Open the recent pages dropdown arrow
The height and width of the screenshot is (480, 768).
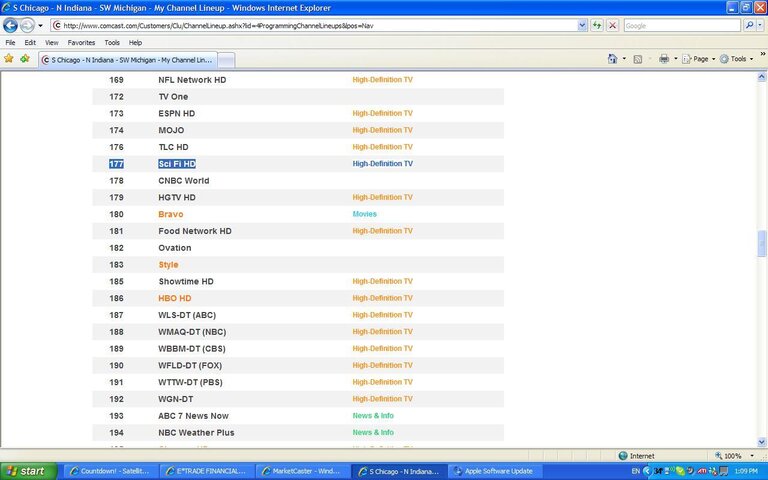coord(40,25)
